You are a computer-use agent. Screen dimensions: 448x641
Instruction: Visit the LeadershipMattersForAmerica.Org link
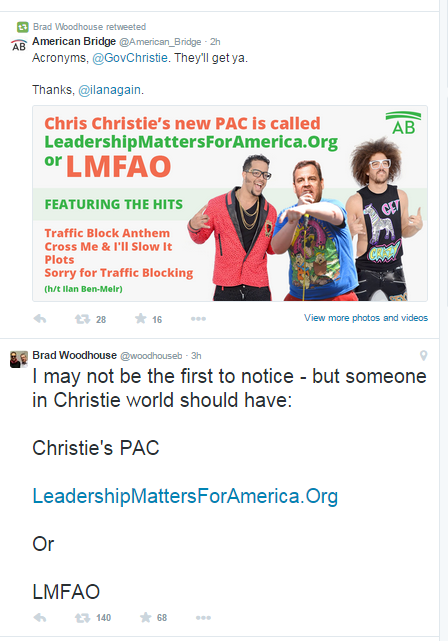(185, 496)
